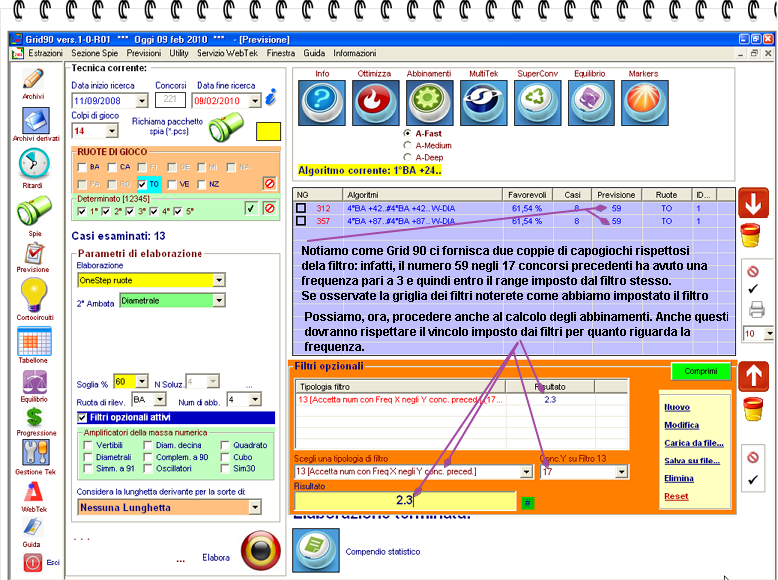The image size is (778, 580).
Task: Uncheck the TO ruota checkbox
Action: tap(142, 185)
